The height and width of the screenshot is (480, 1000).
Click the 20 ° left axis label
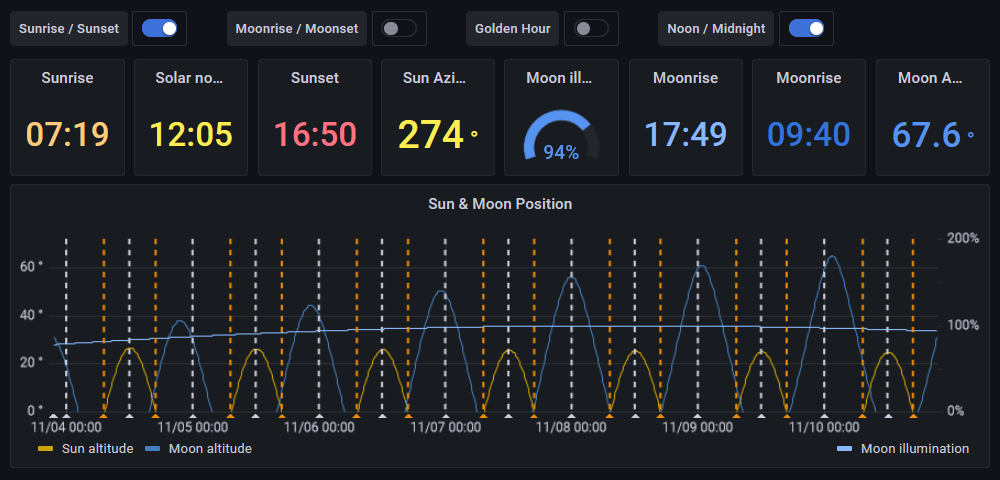pos(31,363)
